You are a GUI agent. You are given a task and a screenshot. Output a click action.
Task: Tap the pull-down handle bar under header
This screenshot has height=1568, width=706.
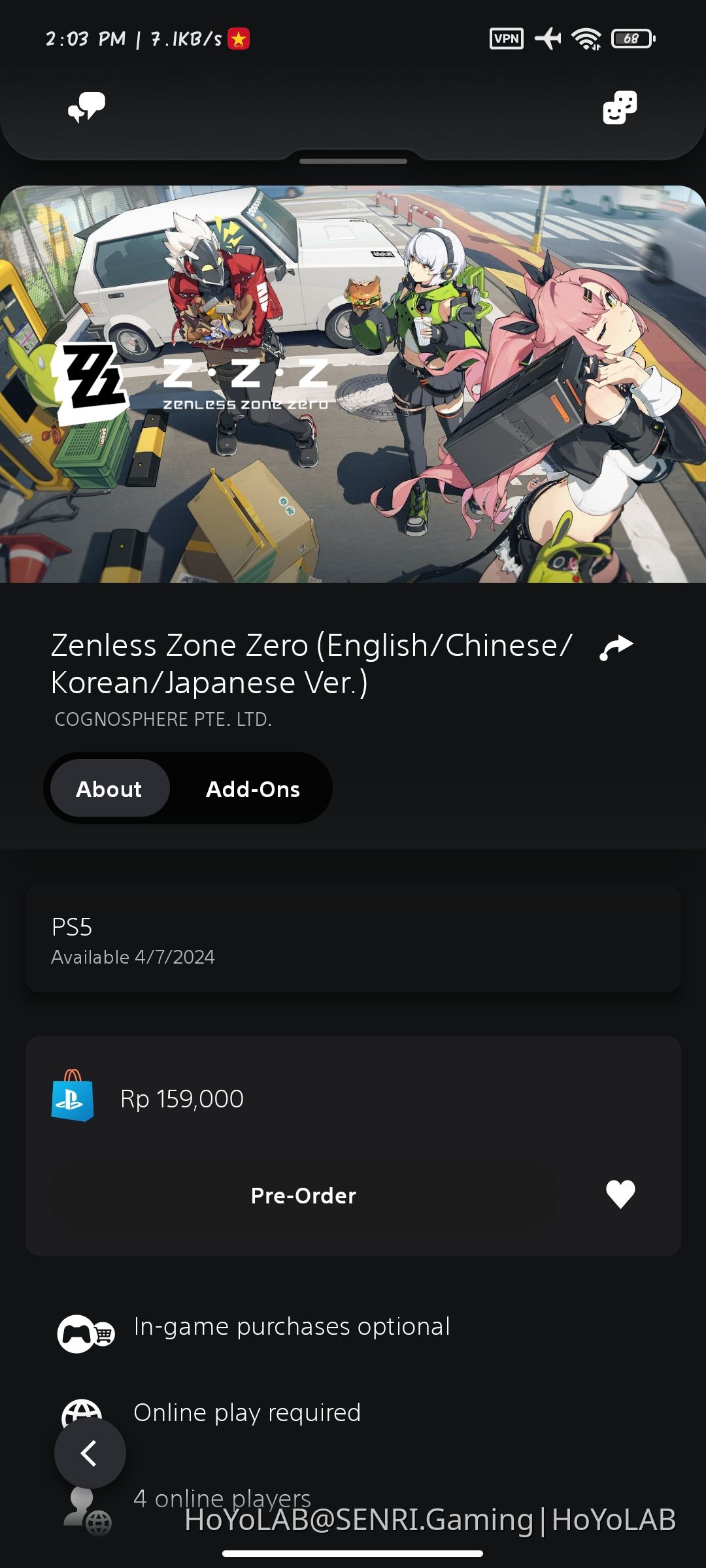coord(353,161)
